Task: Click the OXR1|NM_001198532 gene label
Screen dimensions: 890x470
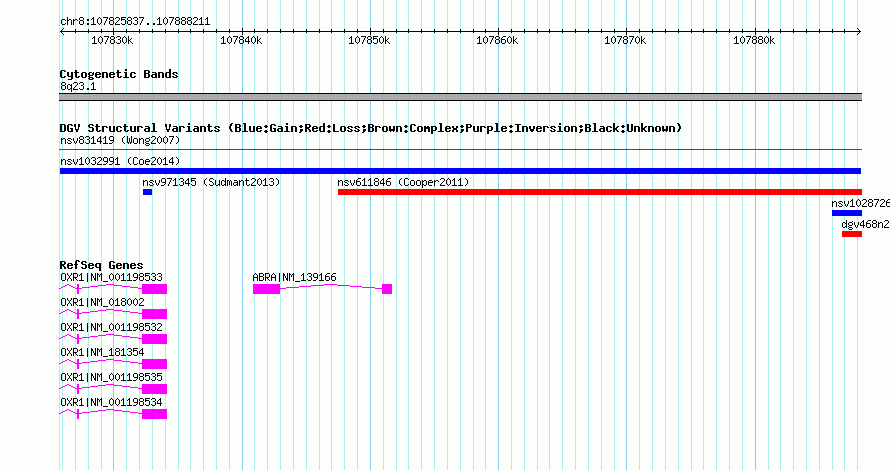Action: 111,327
